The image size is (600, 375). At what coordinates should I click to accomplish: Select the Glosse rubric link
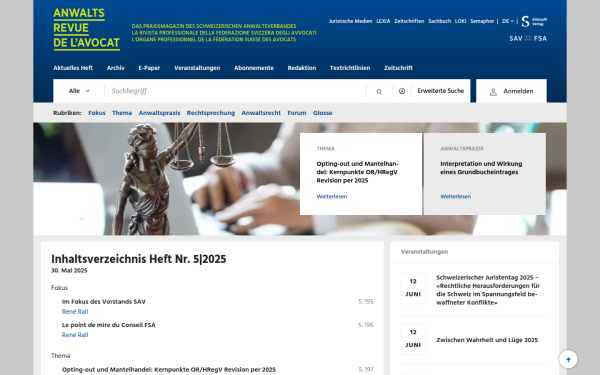[x=322, y=113]
